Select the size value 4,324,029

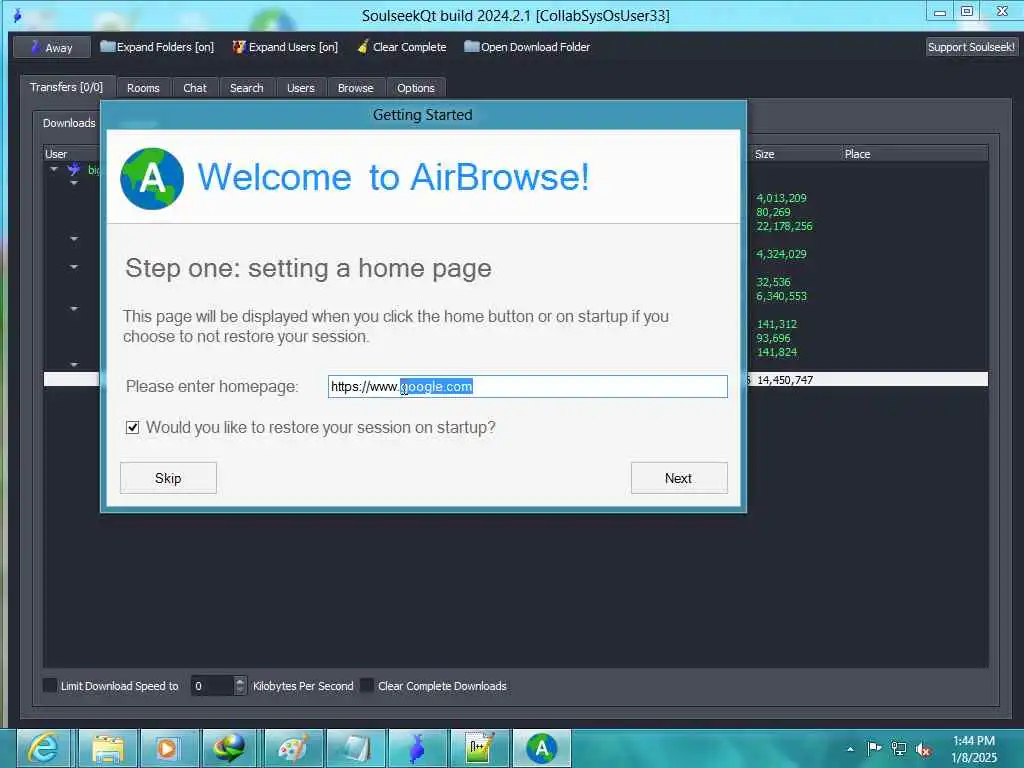(781, 254)
